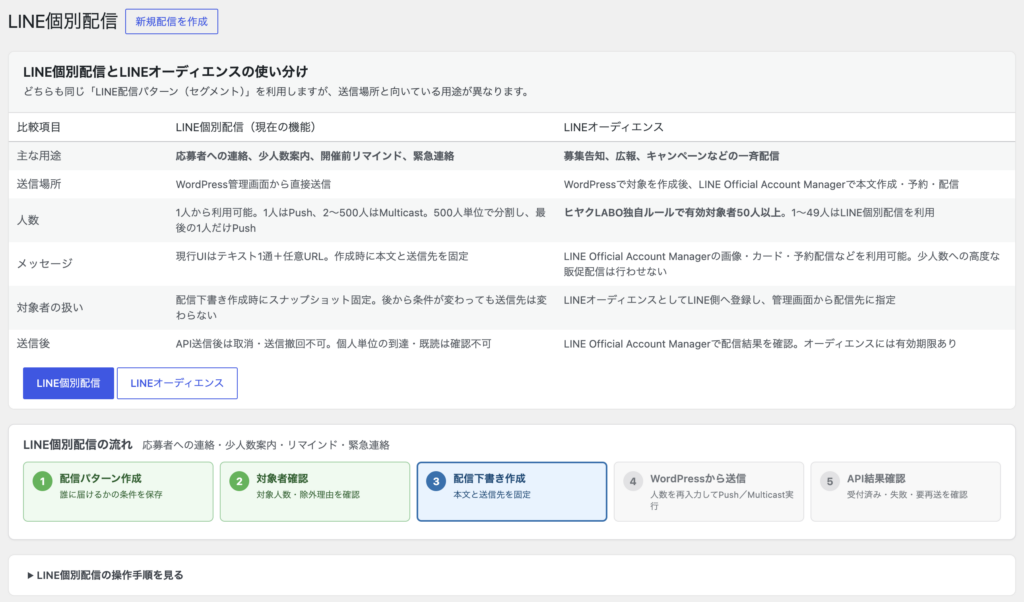
Task: Click the 新規配信を作成 button
Action: (x=171, y=22)
